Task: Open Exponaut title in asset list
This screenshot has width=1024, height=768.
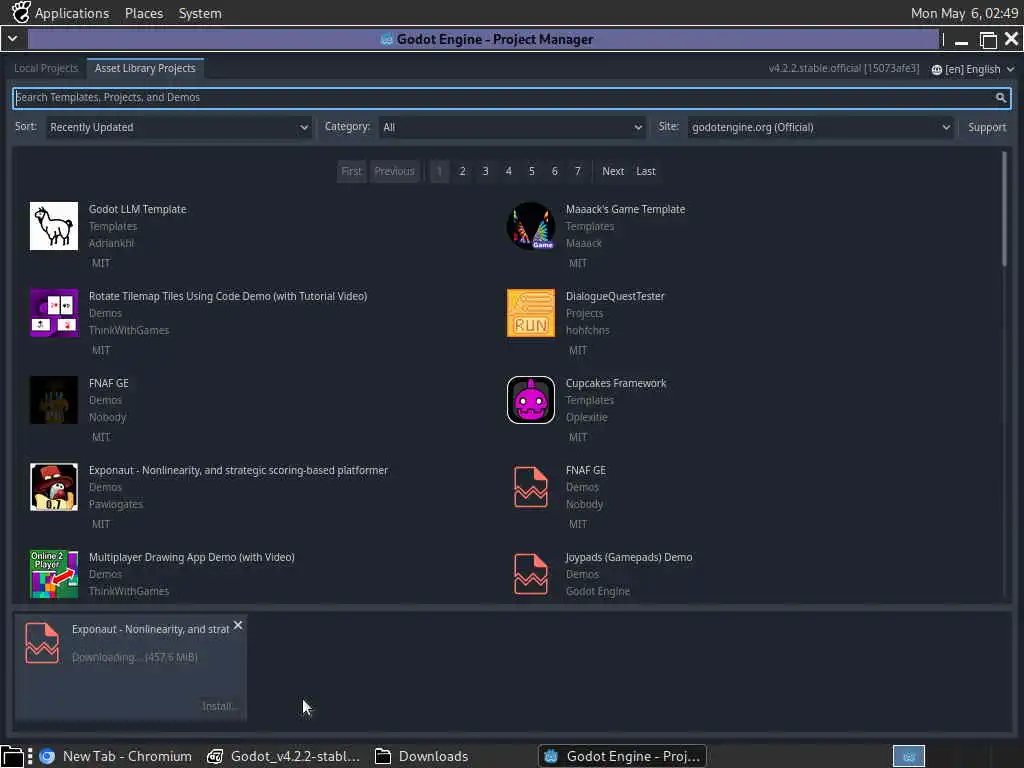Action: point(238,470)
